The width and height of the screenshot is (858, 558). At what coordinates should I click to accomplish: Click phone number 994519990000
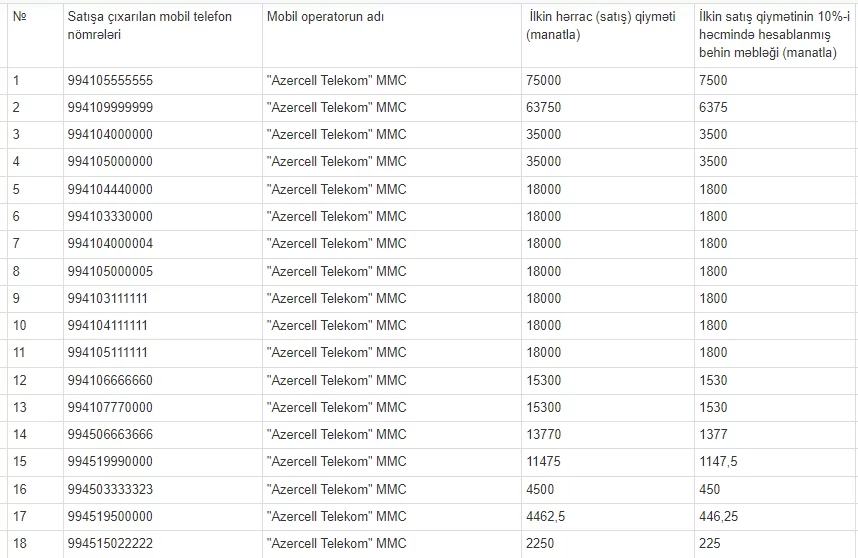[x=110, y=462]
